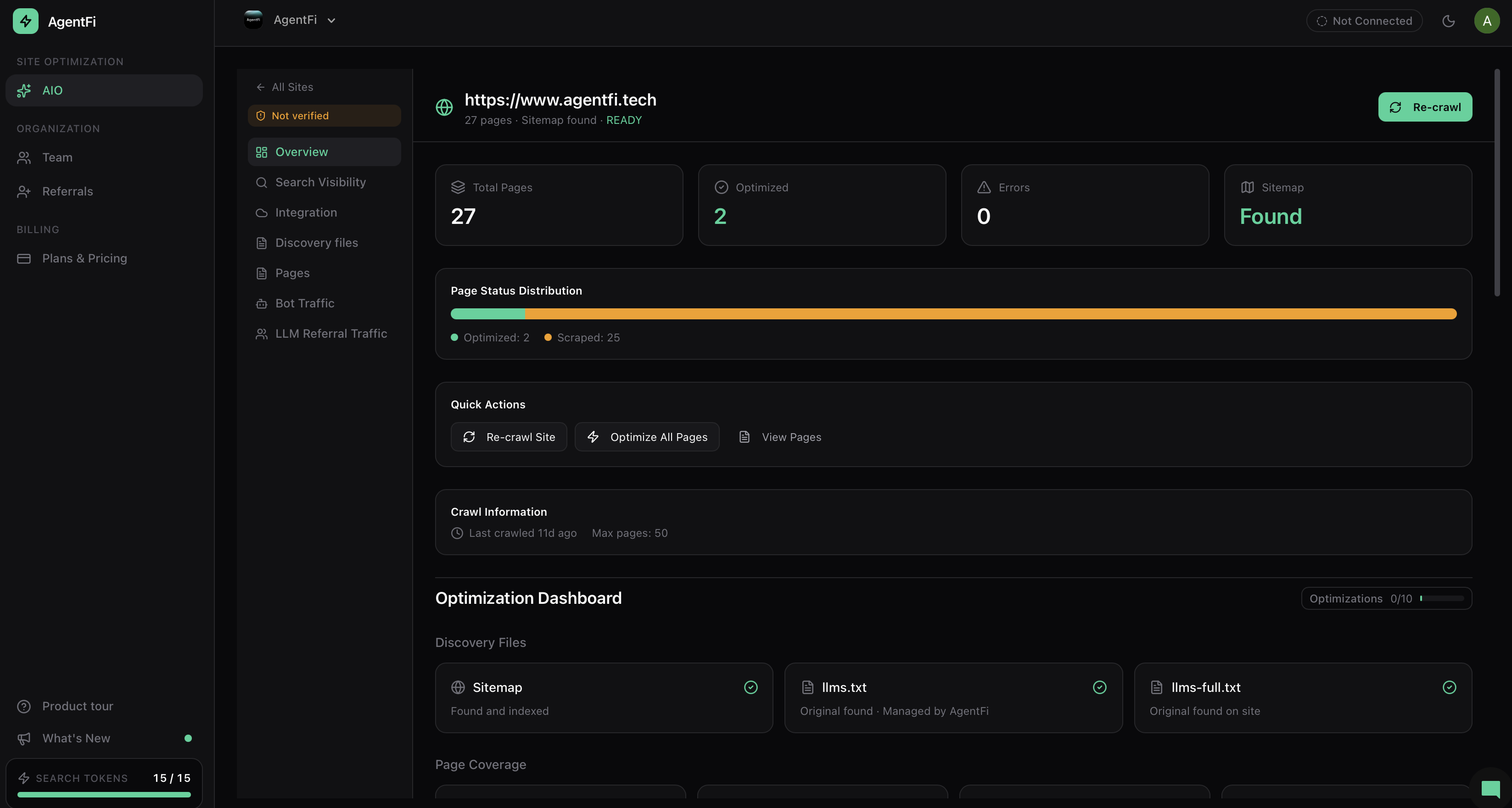Go back to All Sites
The image size is (1512, 808).
[x=285, y=87]
